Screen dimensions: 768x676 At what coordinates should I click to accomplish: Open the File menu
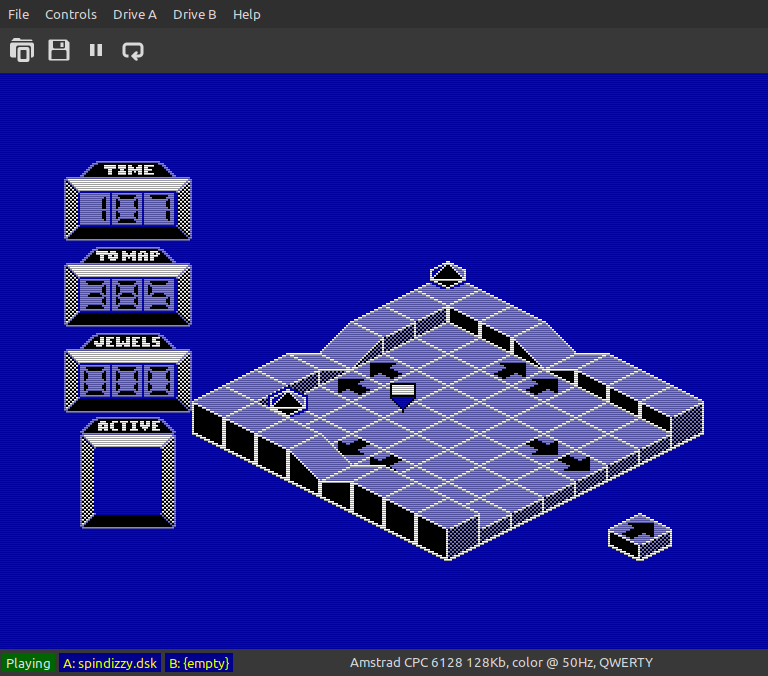(19, 15)
